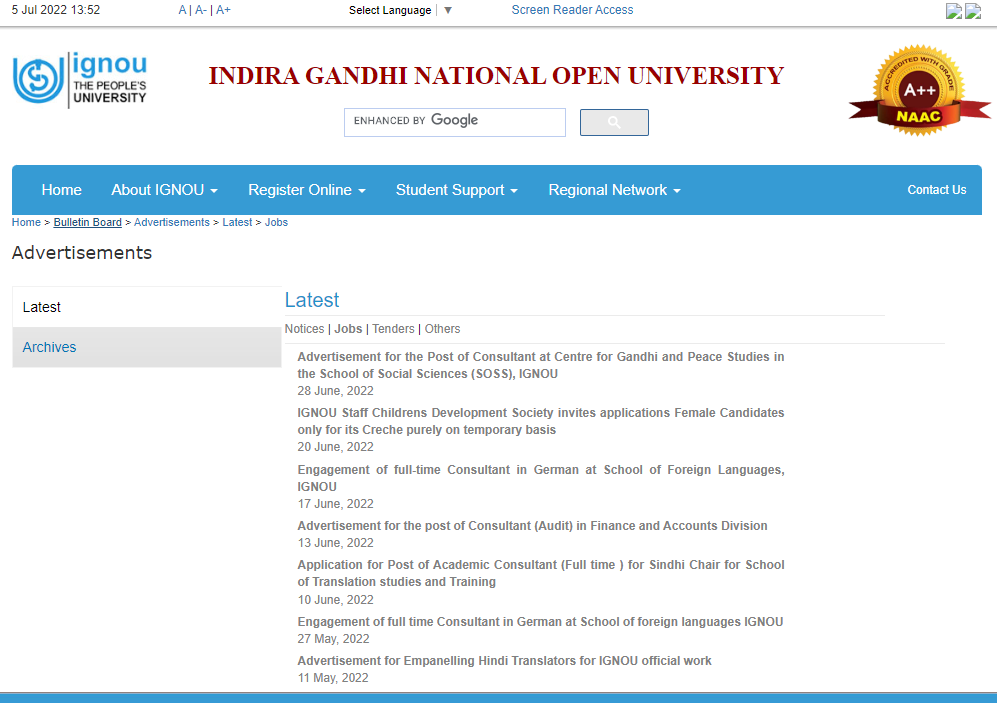Viewport: 997px width, 703px height.
Task: Enlarge text using the A+ icon
Action: coord(222,9)
